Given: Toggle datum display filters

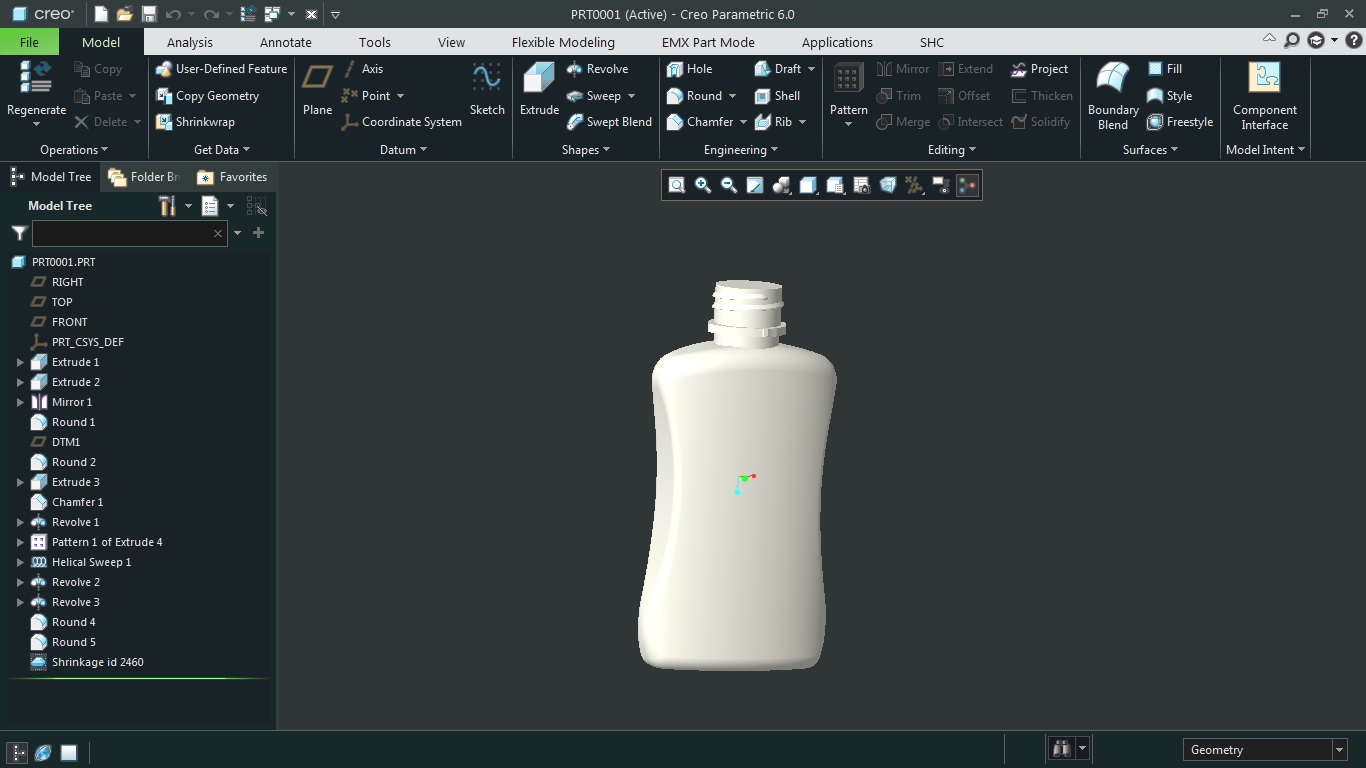Looking at the screenshot, I should click(914, 185).
